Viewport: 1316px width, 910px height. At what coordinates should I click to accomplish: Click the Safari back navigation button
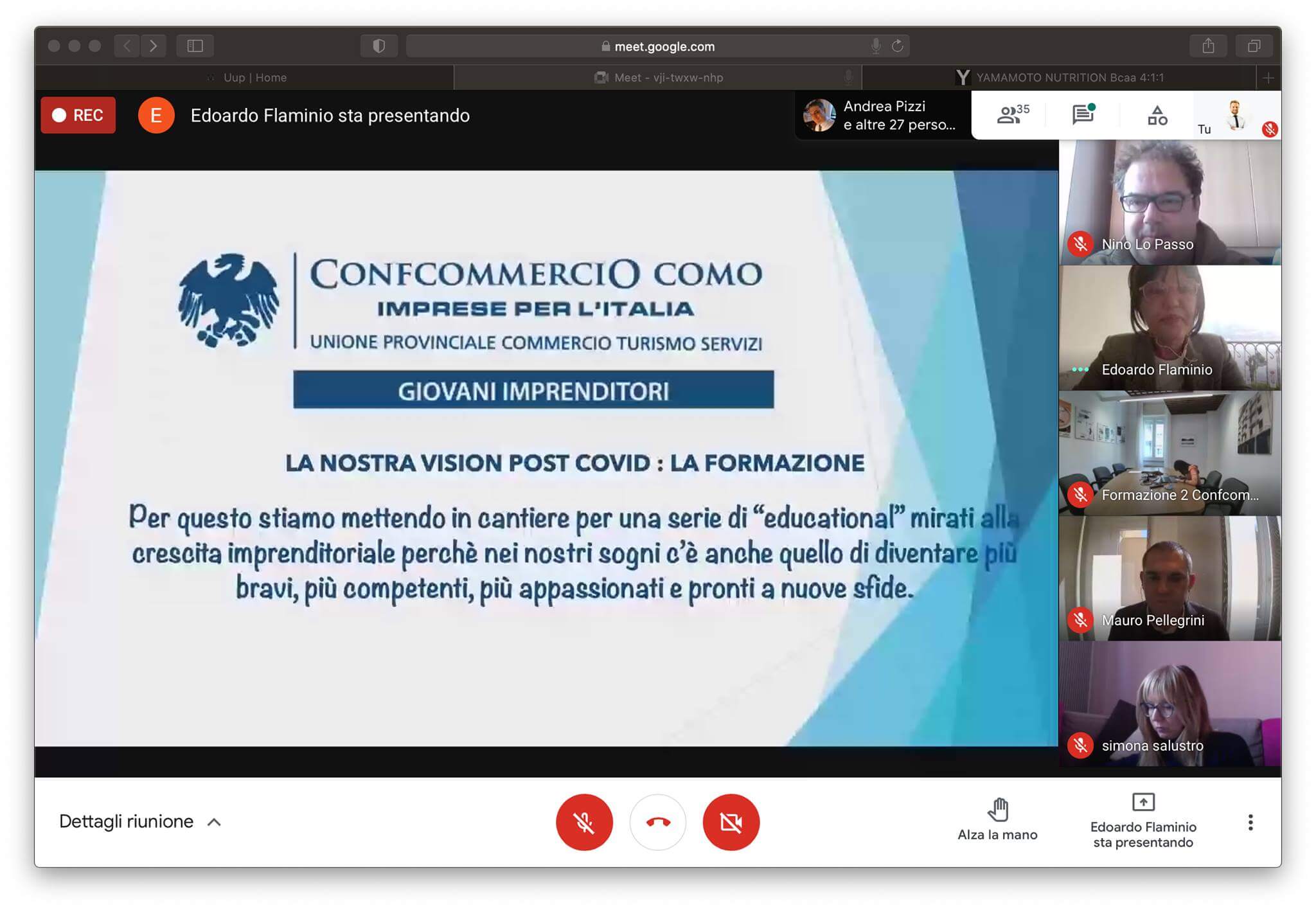click(127, 46)
